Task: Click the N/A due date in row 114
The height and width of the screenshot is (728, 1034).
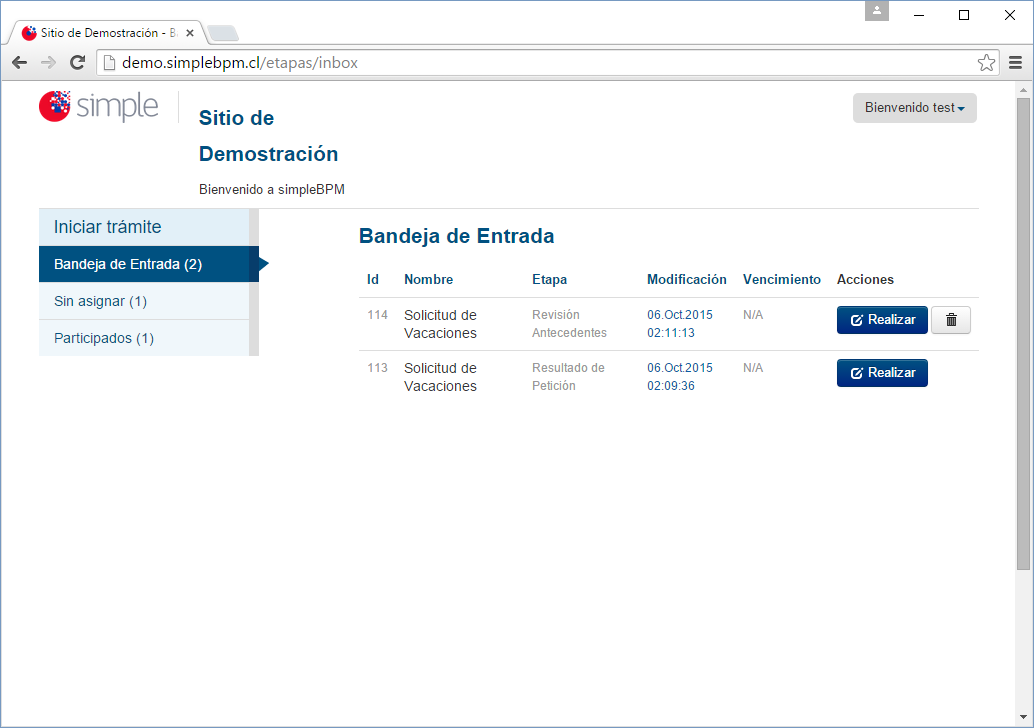Action: pos(753,315)
